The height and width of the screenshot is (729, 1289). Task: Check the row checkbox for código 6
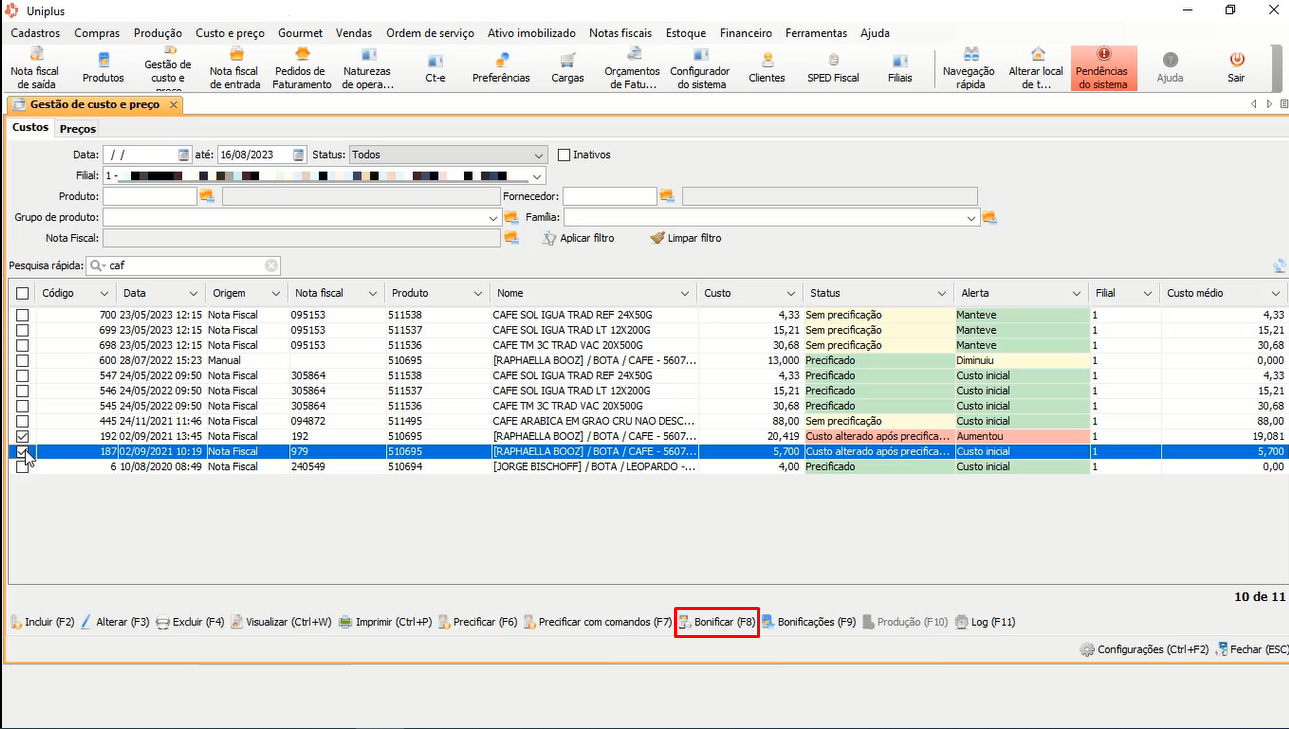coord(22,467)
